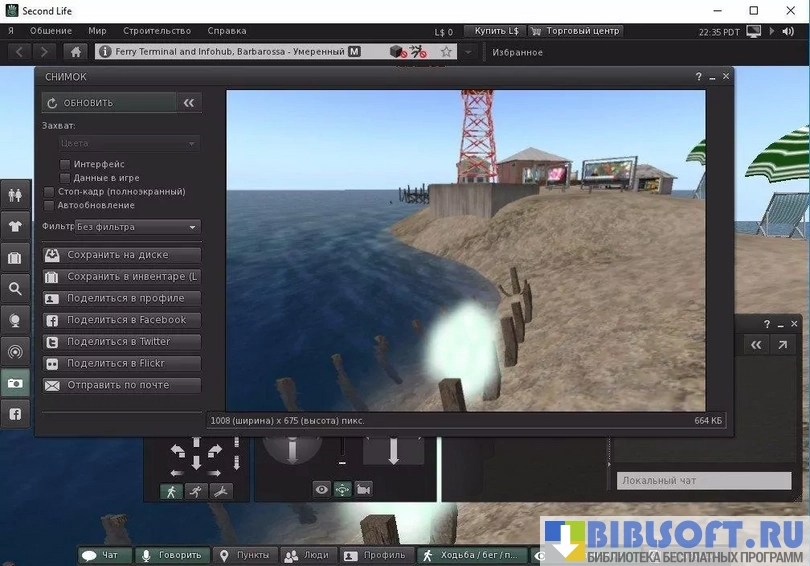Click the camera zoom slider
This screenshot has width=810, height=566.
click(x=342, y=455)
